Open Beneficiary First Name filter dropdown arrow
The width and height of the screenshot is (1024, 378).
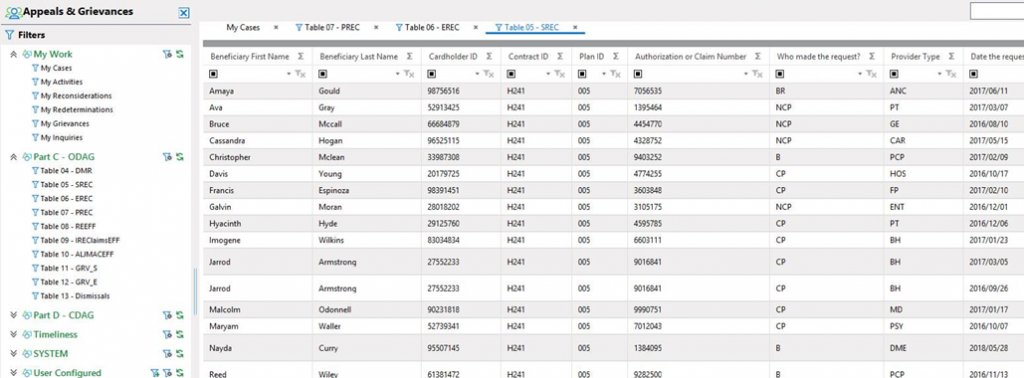pyautogui.click(x=289, y=74)
